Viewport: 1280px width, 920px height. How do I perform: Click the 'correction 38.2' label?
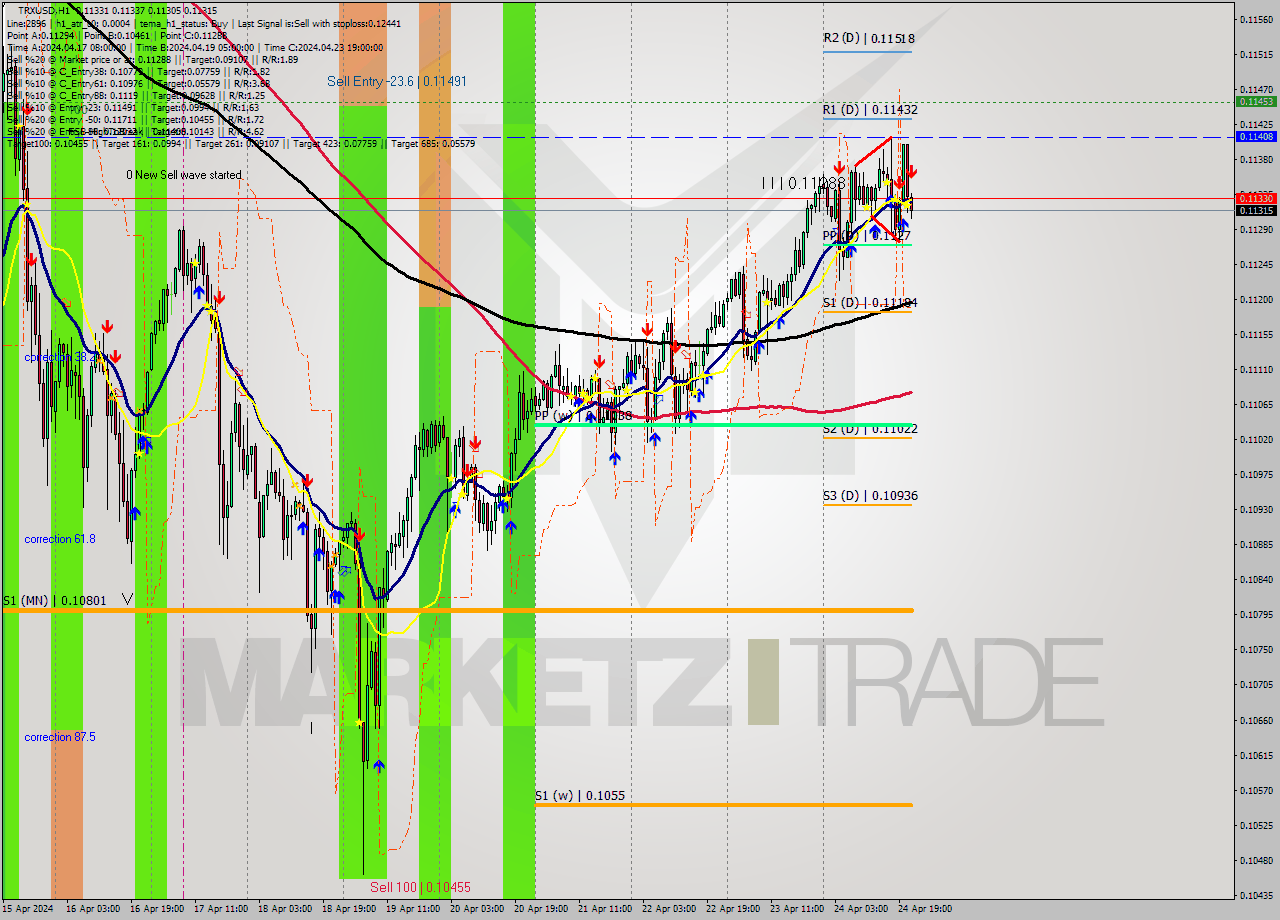click(60, 356)
